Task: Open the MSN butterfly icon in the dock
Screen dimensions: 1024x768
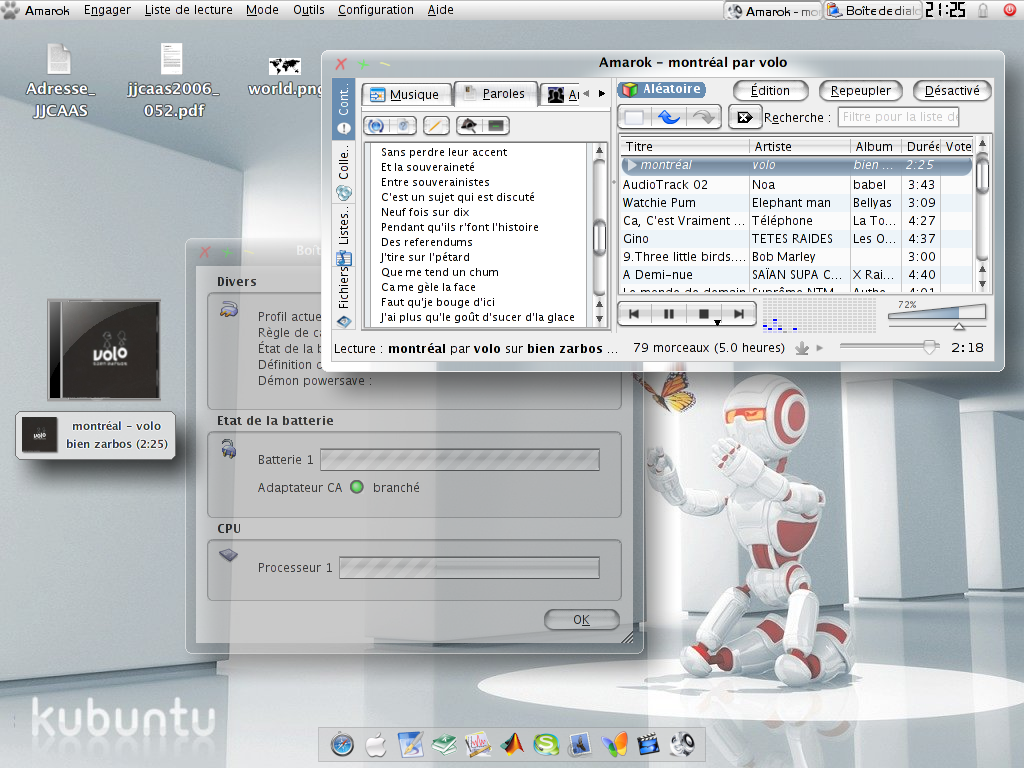Action: (614, 744)
